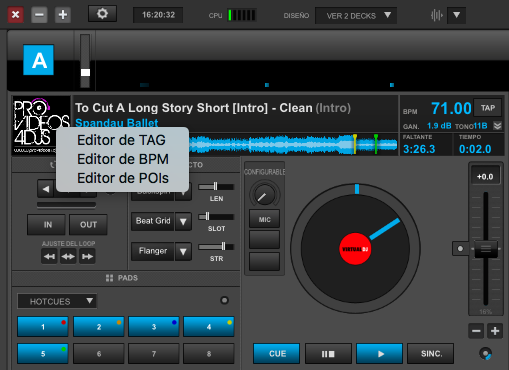
Task: Trigger hotcue pad 5
Action: [x=43, y=354]
